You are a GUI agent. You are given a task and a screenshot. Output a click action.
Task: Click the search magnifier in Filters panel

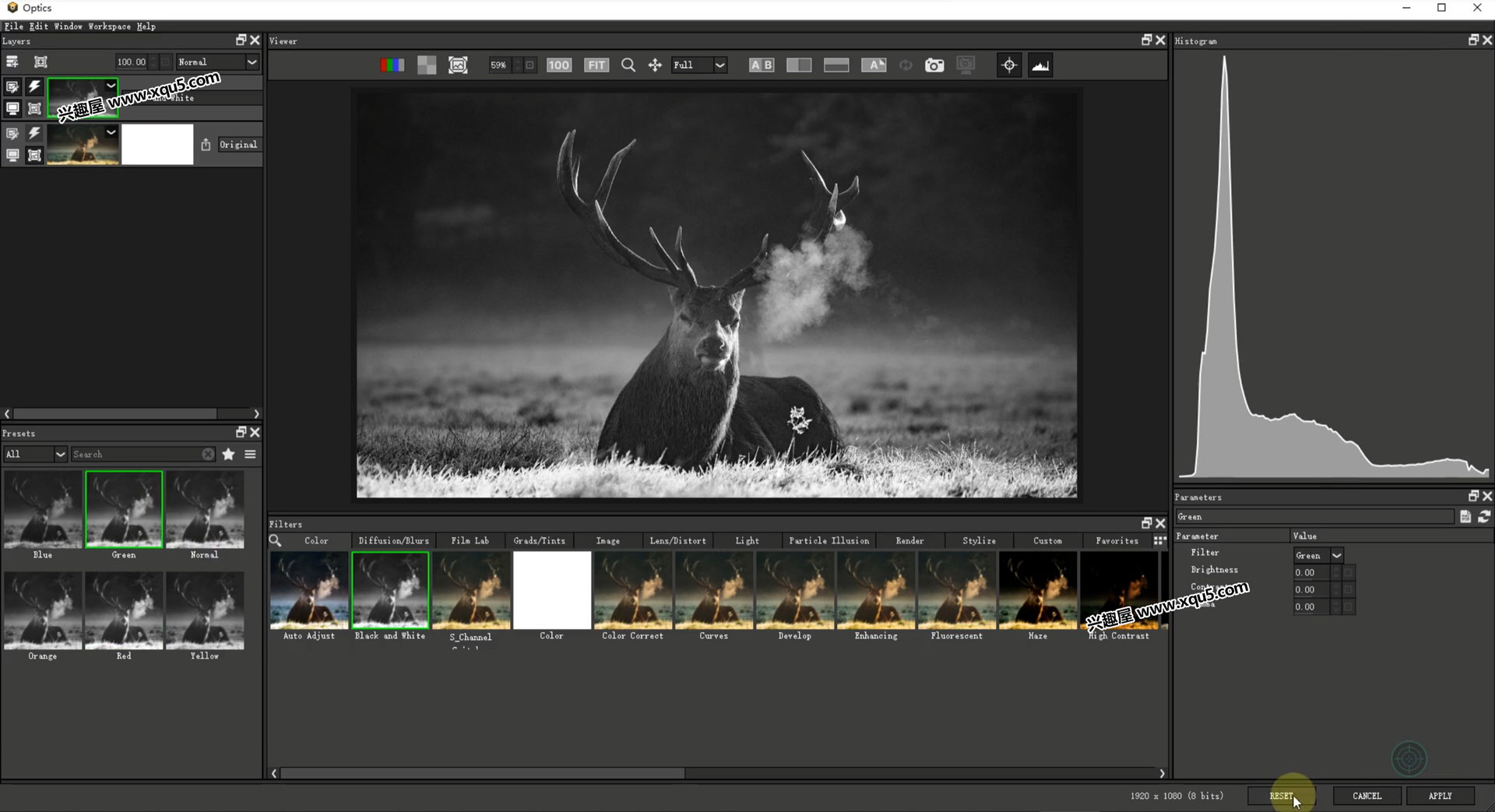tap(275, 540)
